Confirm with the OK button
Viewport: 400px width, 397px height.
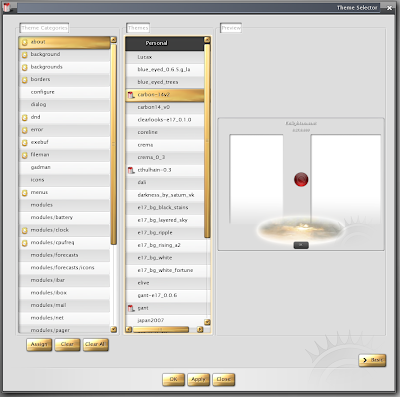tap(173, 379)
